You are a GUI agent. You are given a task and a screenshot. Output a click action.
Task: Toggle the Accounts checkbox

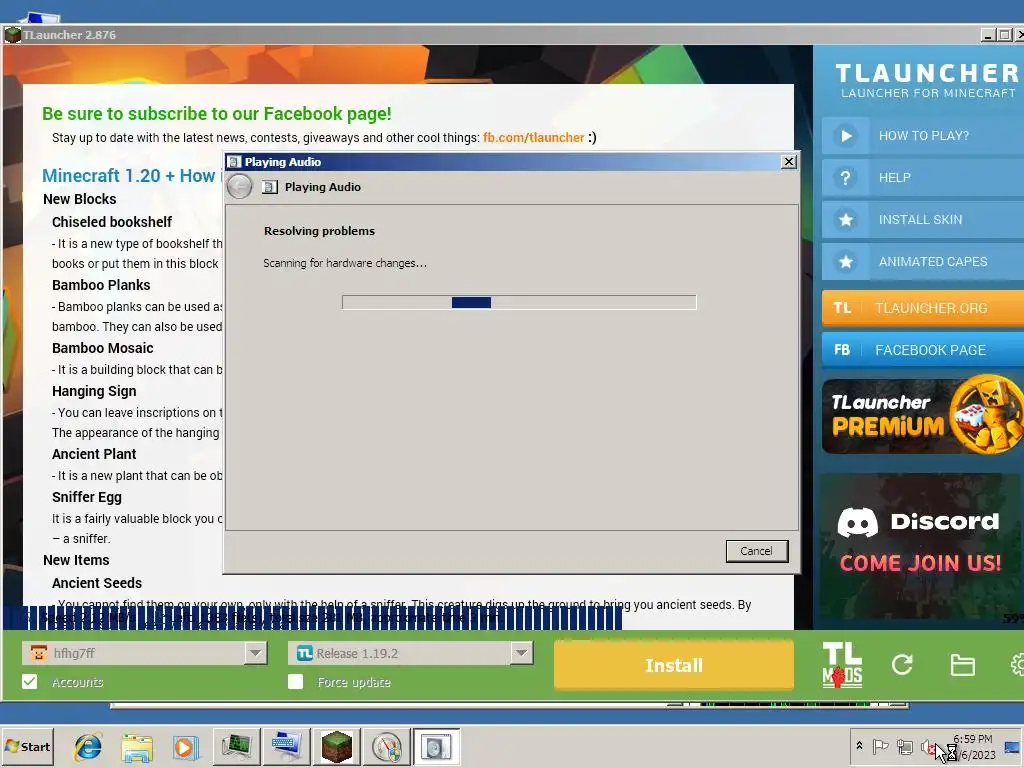(x=29, y=682)
